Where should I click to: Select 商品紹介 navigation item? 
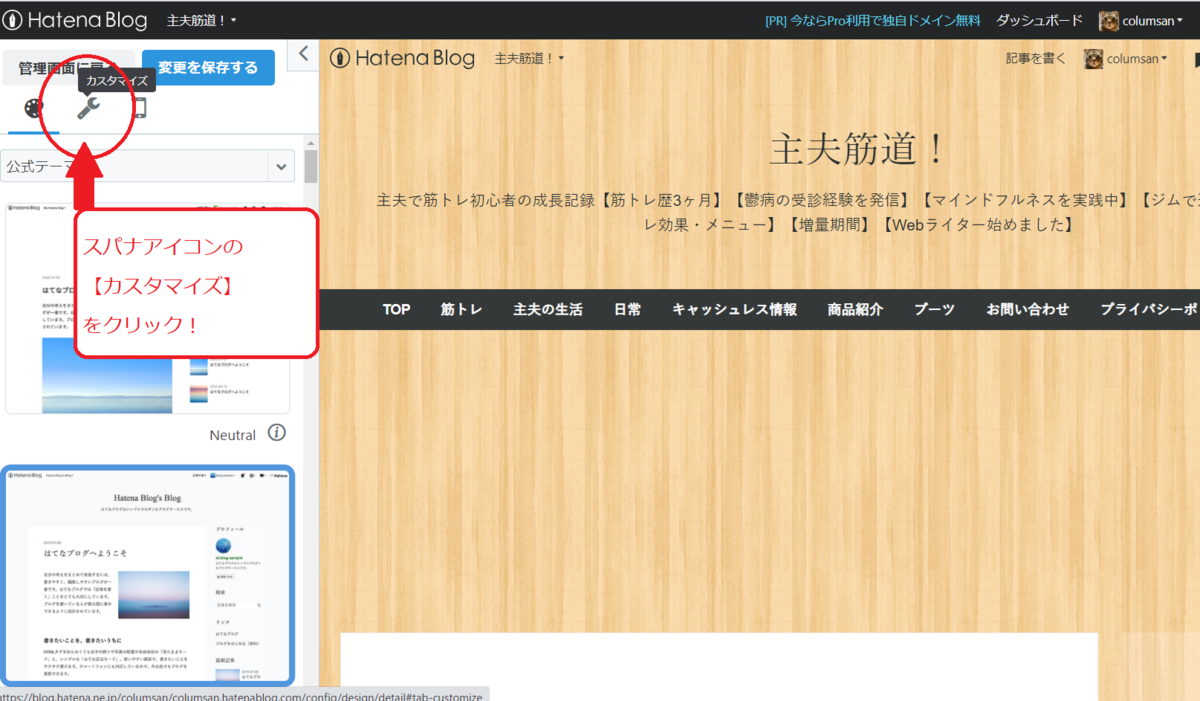click(x=855, y=309)
